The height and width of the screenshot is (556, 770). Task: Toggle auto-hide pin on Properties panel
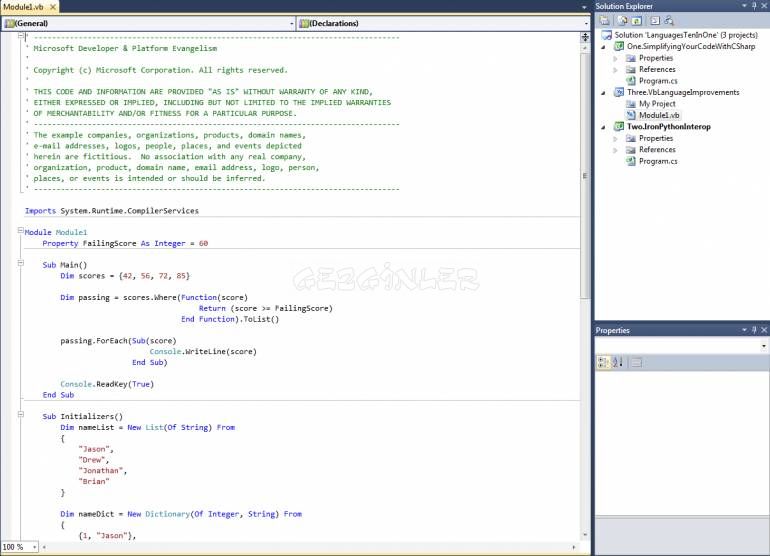coord(754,330)
